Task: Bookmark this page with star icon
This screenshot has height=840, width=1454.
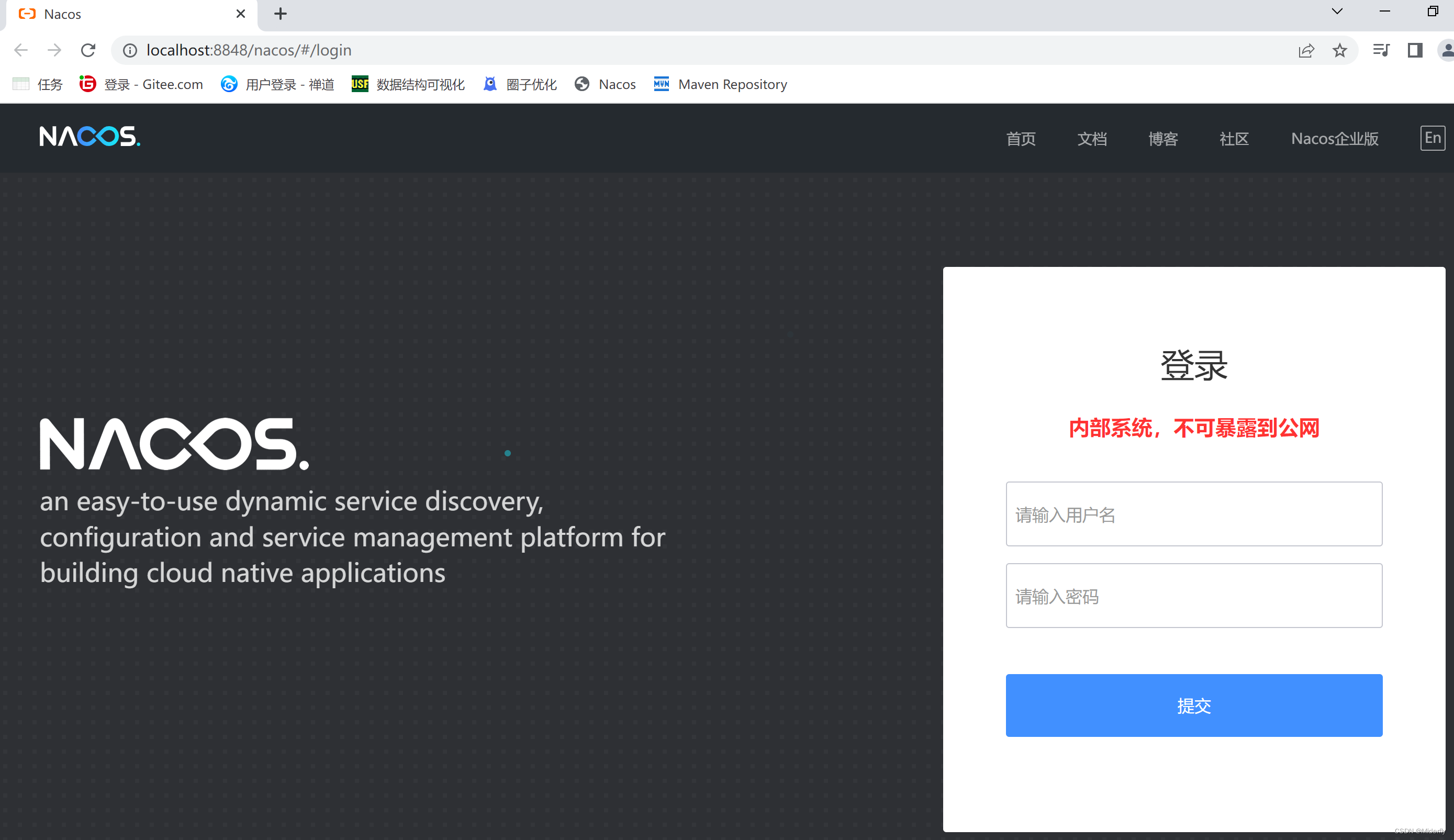Action: point(1340,51)
